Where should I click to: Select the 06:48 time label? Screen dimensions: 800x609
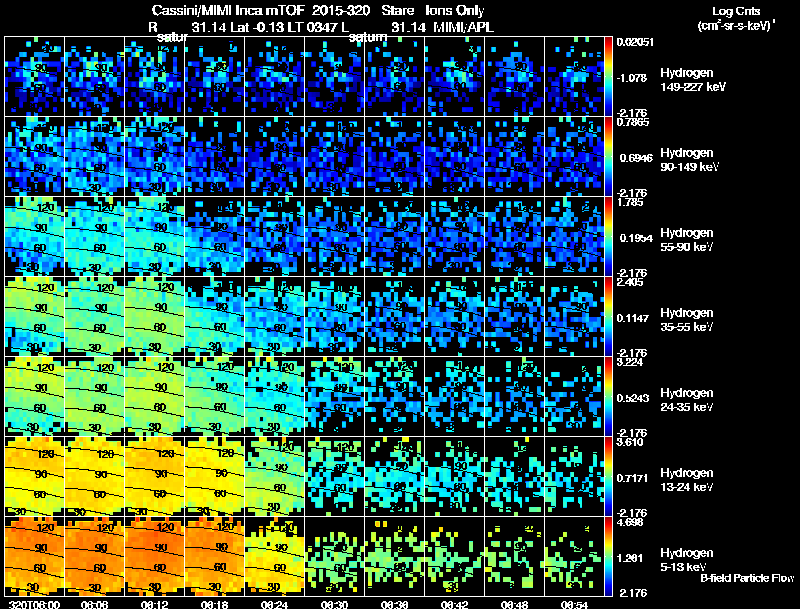[x=514, y=604]
